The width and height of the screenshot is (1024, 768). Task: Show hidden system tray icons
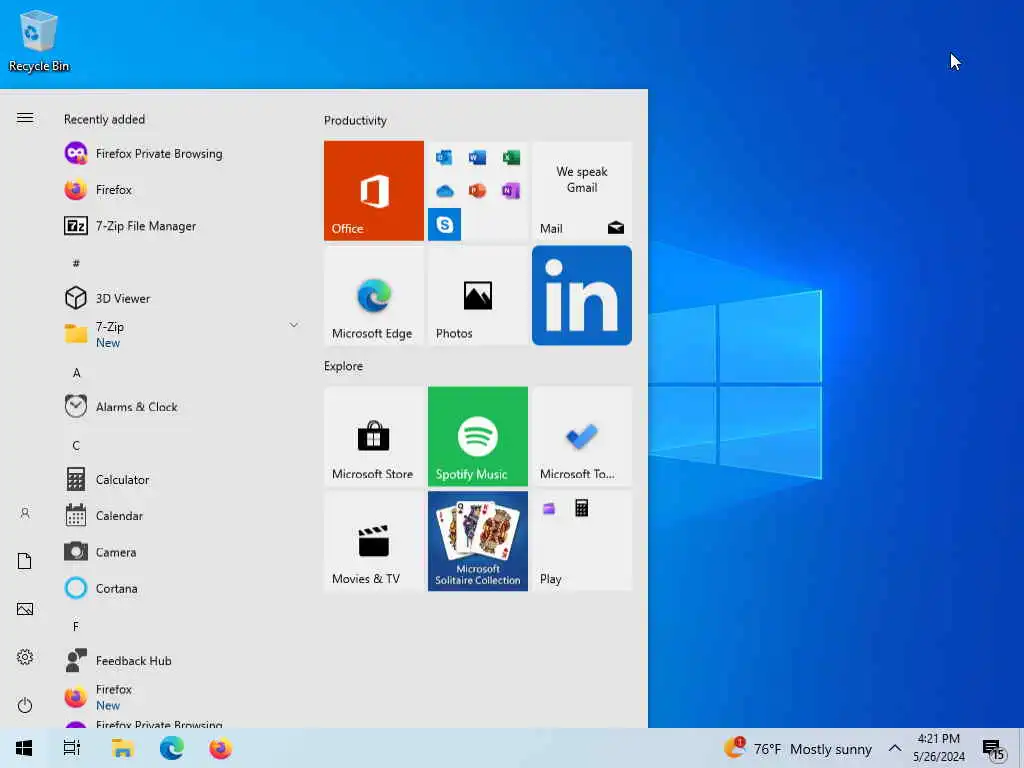click(x=895, y=748)
